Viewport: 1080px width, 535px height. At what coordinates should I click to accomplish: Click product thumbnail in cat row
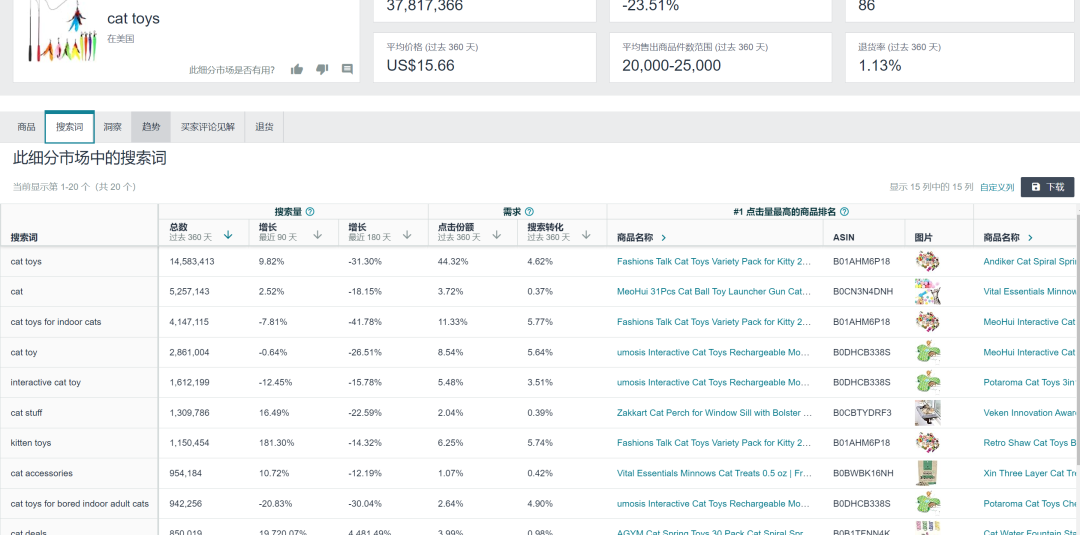[928, 292]
